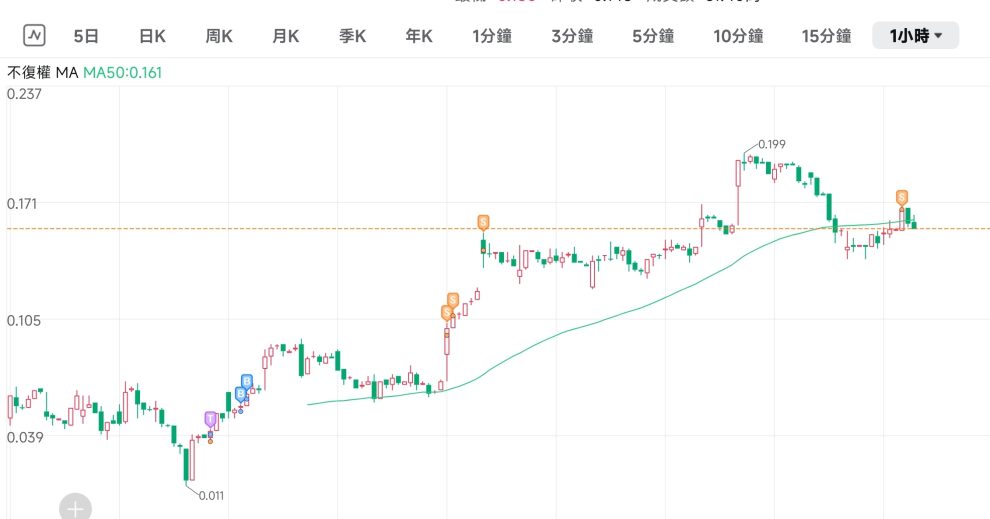Screen dimensions: 990x519
Task: Click the purple T marker on the chart
Action: pyautogui.click(x=210, y=419)
